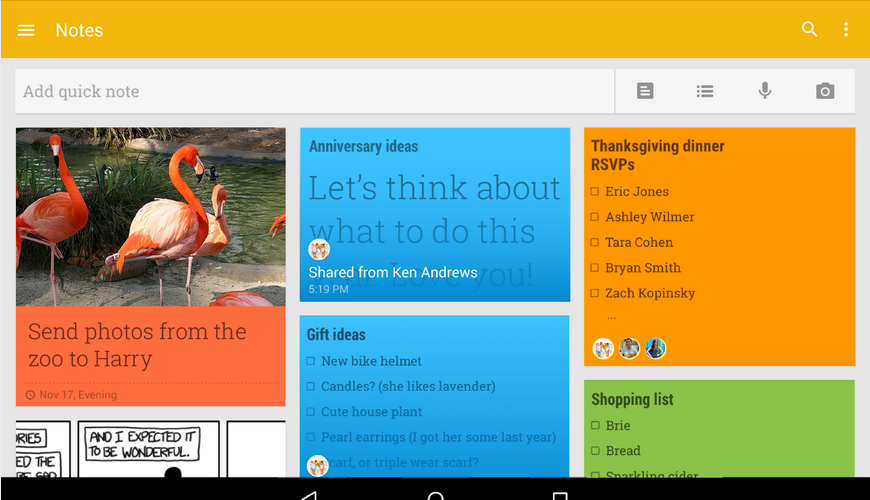Viewport: 870px width, 500px height.
Task: Create a new text note icon
Action: [645, 90]
